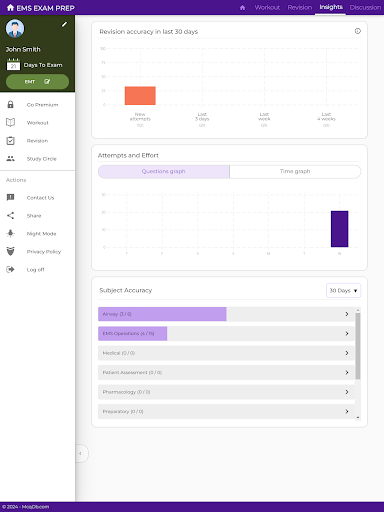Click the Log off exit icon

click(x=10, y=269)
